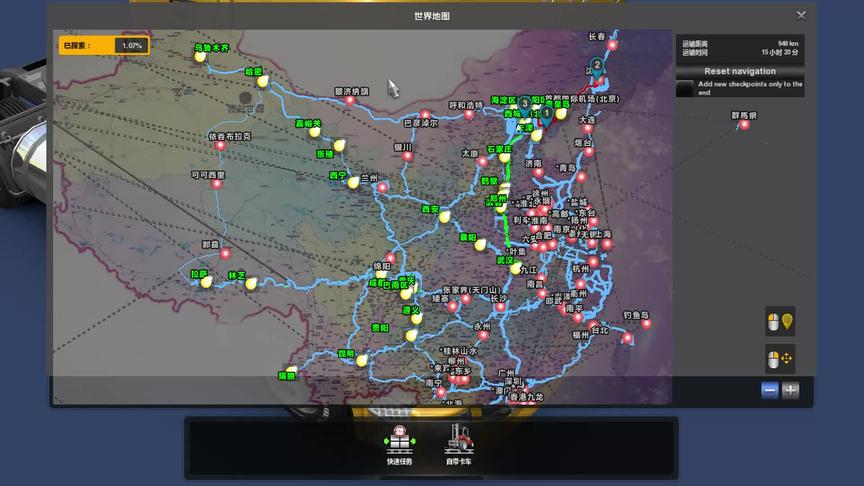Open 自带卡车 own truck jobs
This screenshot has height=486, width=864.
459,445
